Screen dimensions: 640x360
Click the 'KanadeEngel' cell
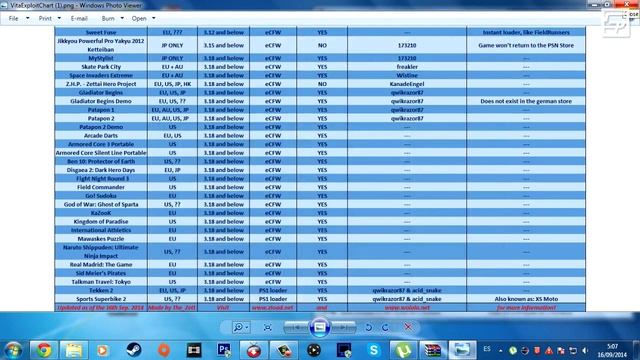click(407, 84)
